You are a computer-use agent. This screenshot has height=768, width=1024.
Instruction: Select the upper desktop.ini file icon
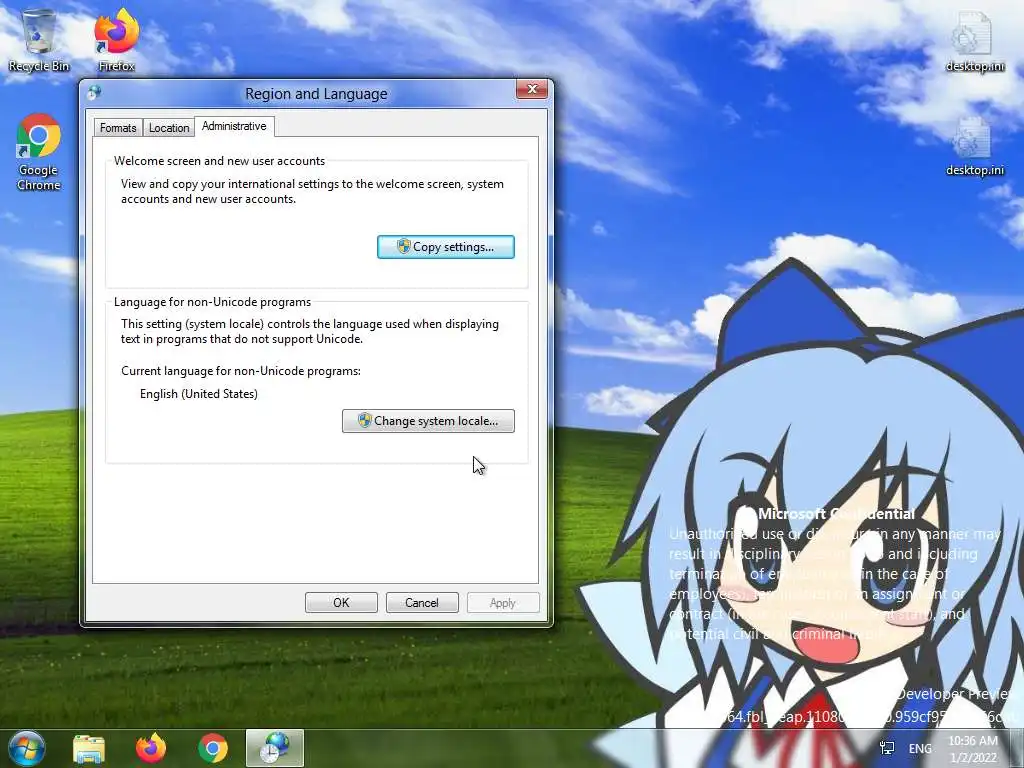click(x=974, y=40)
